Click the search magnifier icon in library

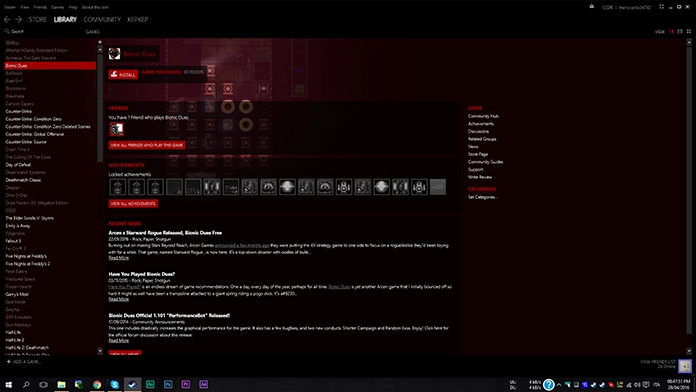coord(7,32)
